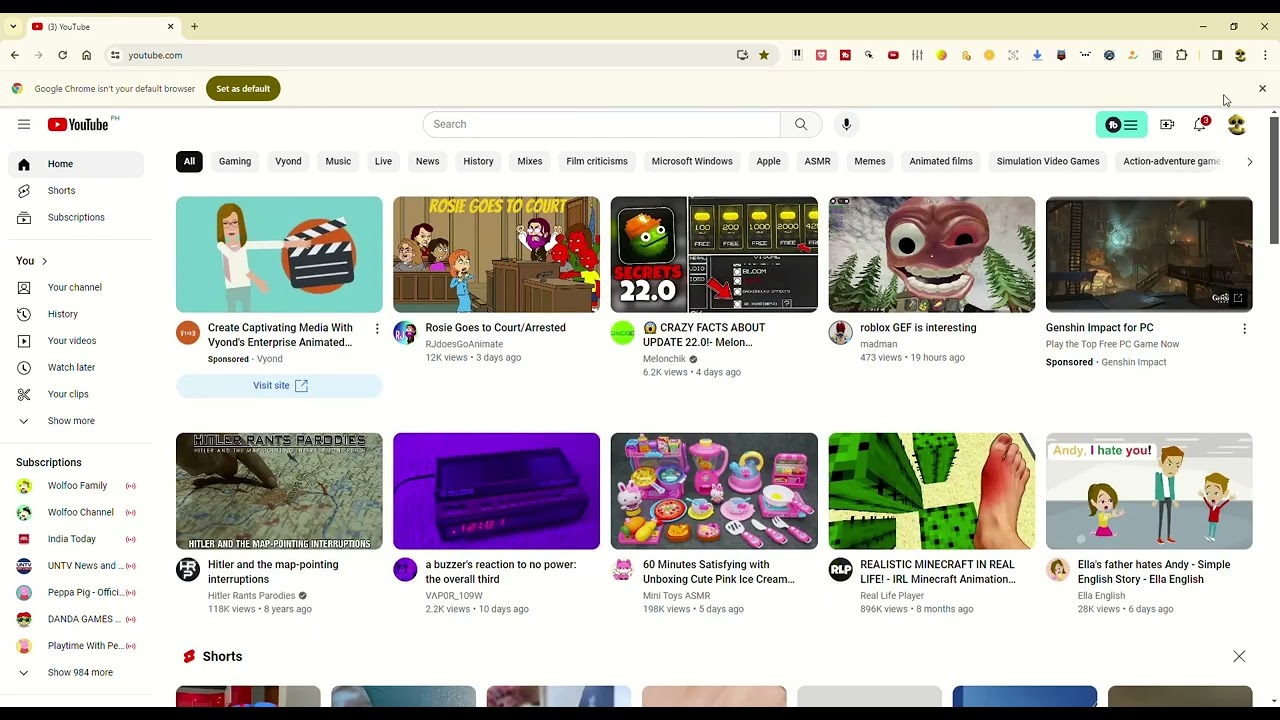The width and height of the screenshot is (1280, 720).
Task: Go back in browser
Action: (14, 55)
